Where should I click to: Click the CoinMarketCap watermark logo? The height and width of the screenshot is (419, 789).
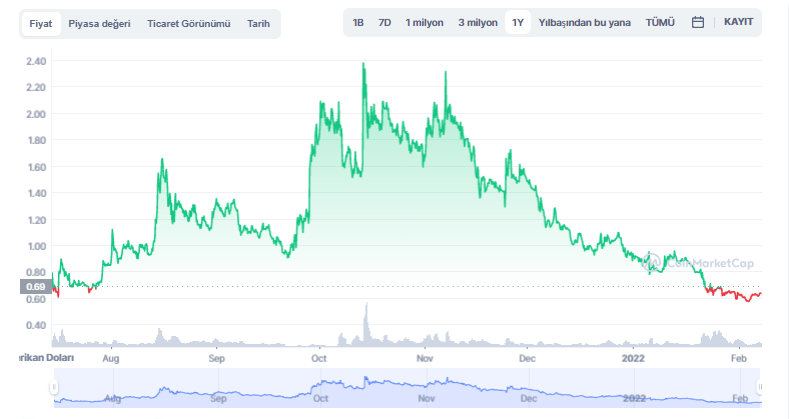coord(698,264)
